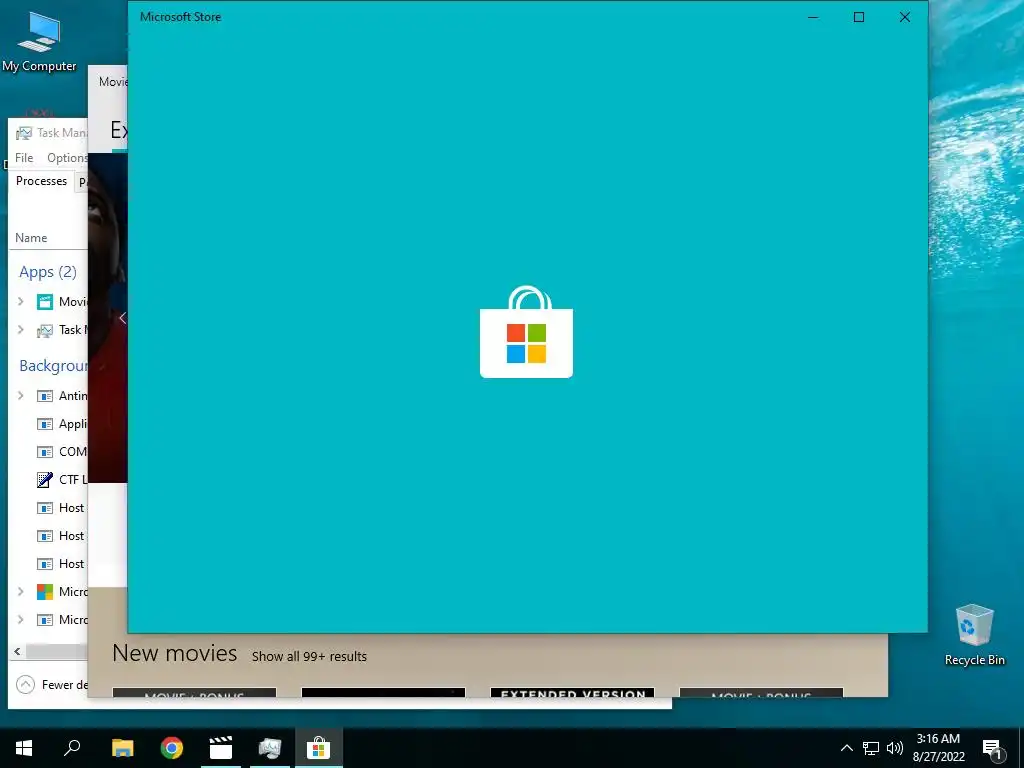Open network status tray icon
The image size is (1024, 768).
pyautogui.click(x=871, y=748)
